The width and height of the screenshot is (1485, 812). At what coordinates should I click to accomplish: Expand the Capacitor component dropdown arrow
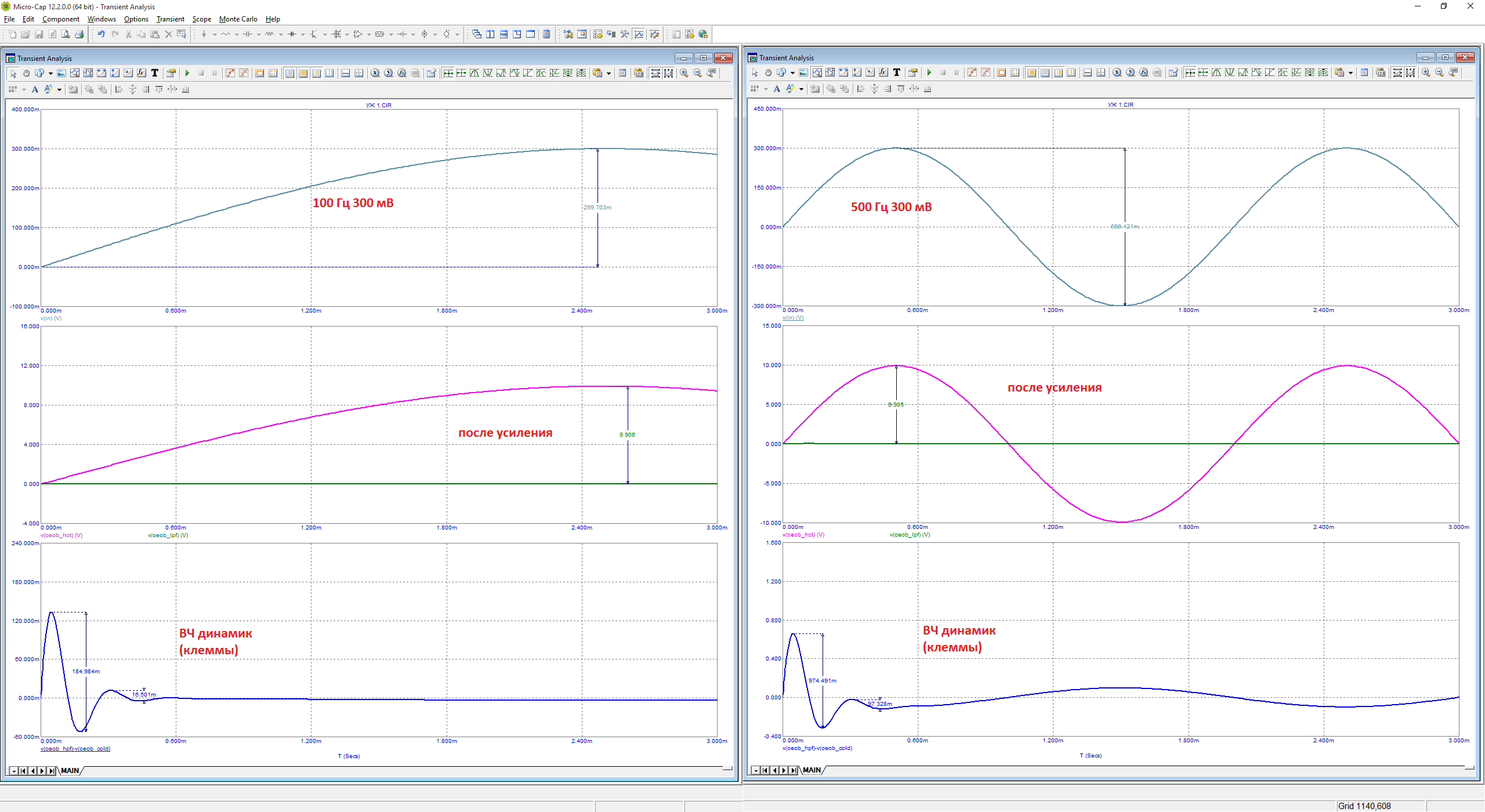259,35
